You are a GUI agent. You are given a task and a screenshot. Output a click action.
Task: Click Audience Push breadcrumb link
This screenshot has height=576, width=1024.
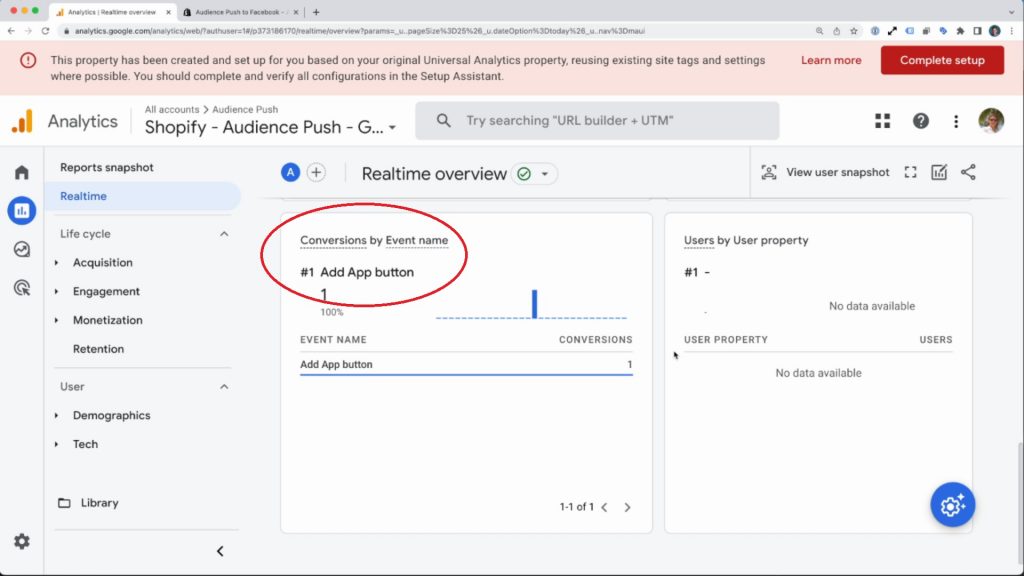pos(245,109)
